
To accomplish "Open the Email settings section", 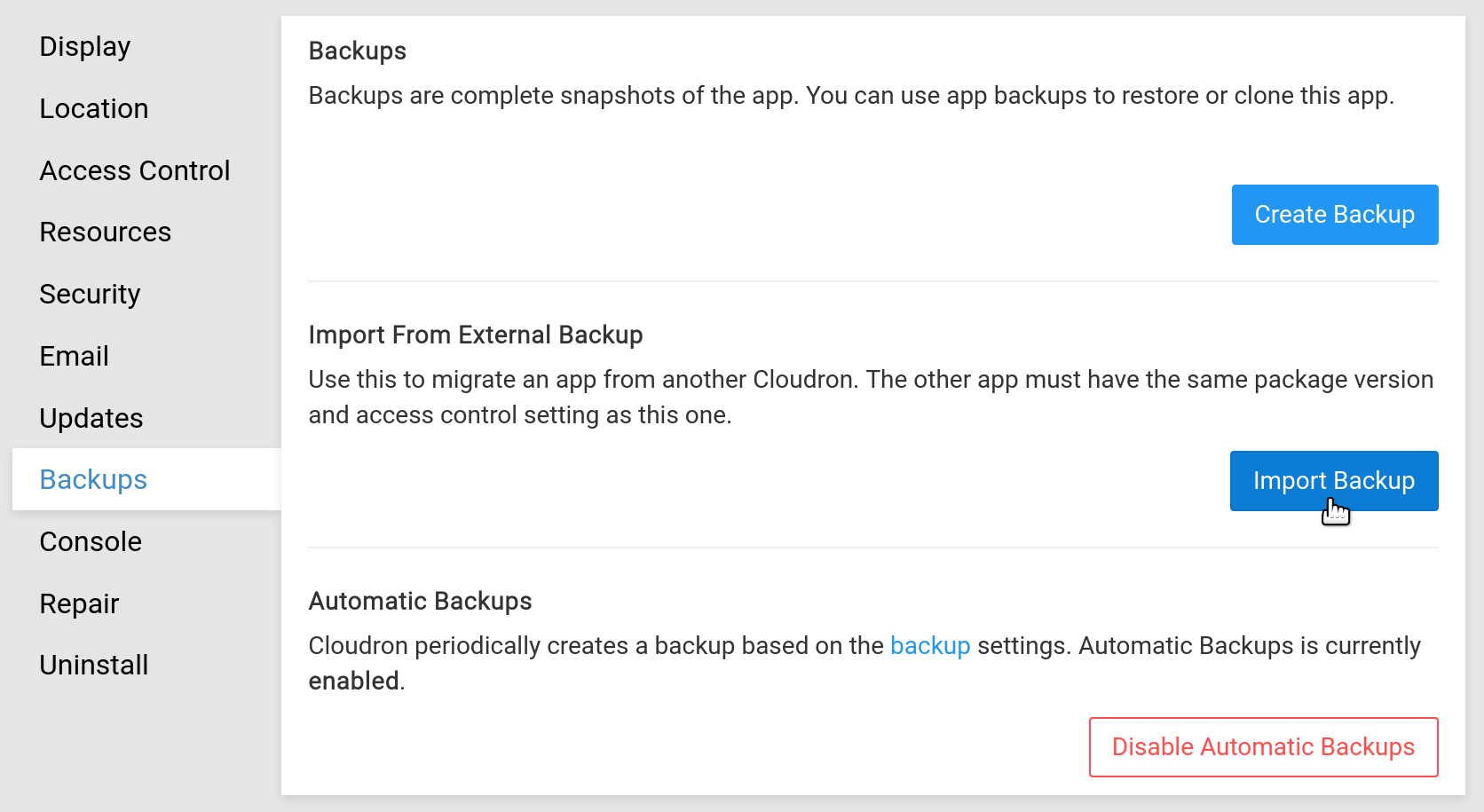I will pos(75,356).
